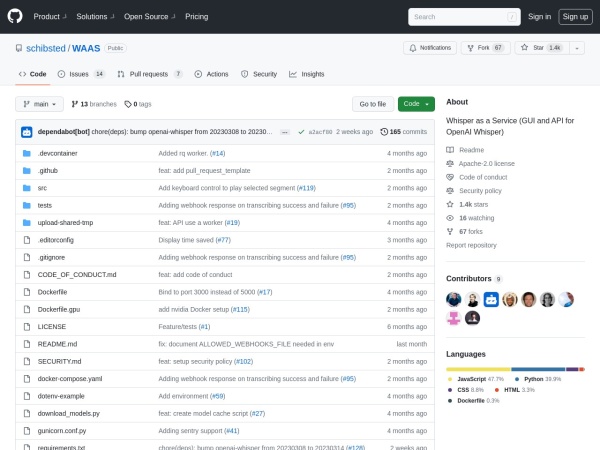
Task: Click the languages color bar
Action: coord(515,369)
